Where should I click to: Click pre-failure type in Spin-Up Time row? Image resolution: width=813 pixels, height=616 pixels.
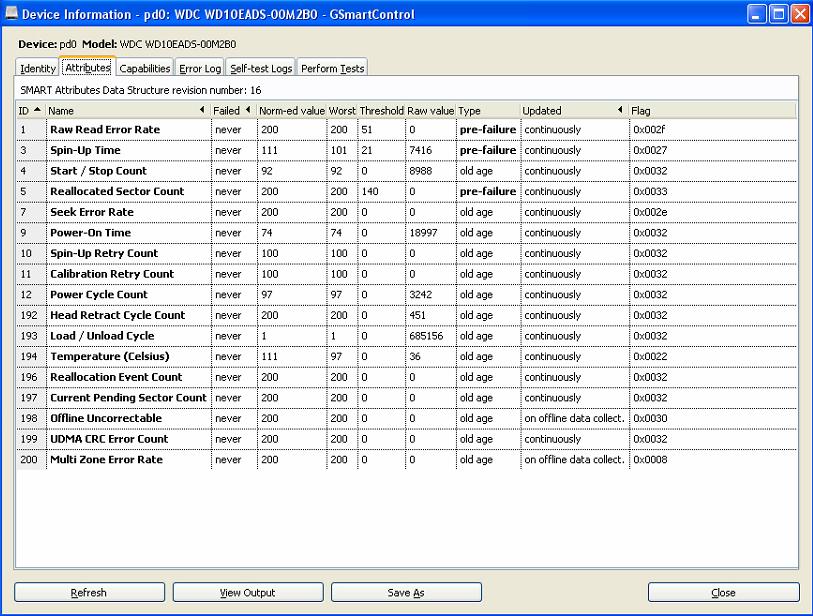(488, 150)
